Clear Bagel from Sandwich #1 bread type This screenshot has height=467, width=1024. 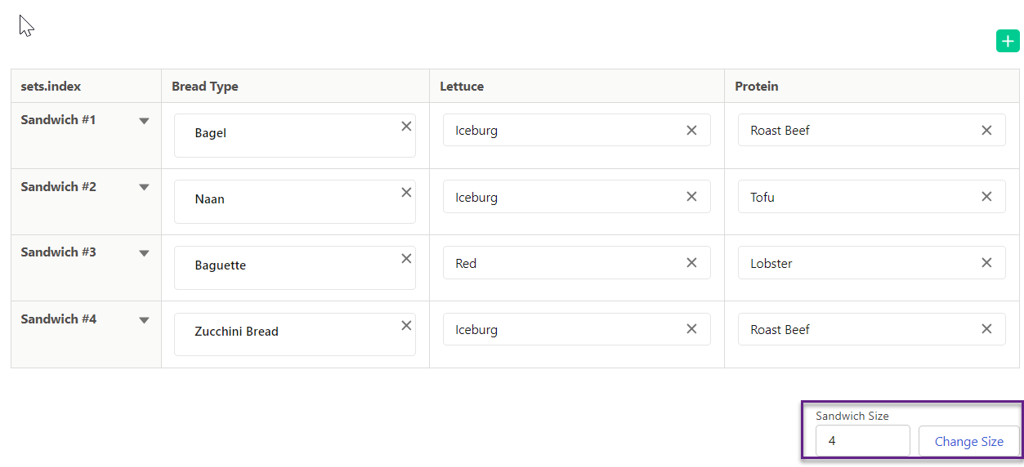click(406, 127)
